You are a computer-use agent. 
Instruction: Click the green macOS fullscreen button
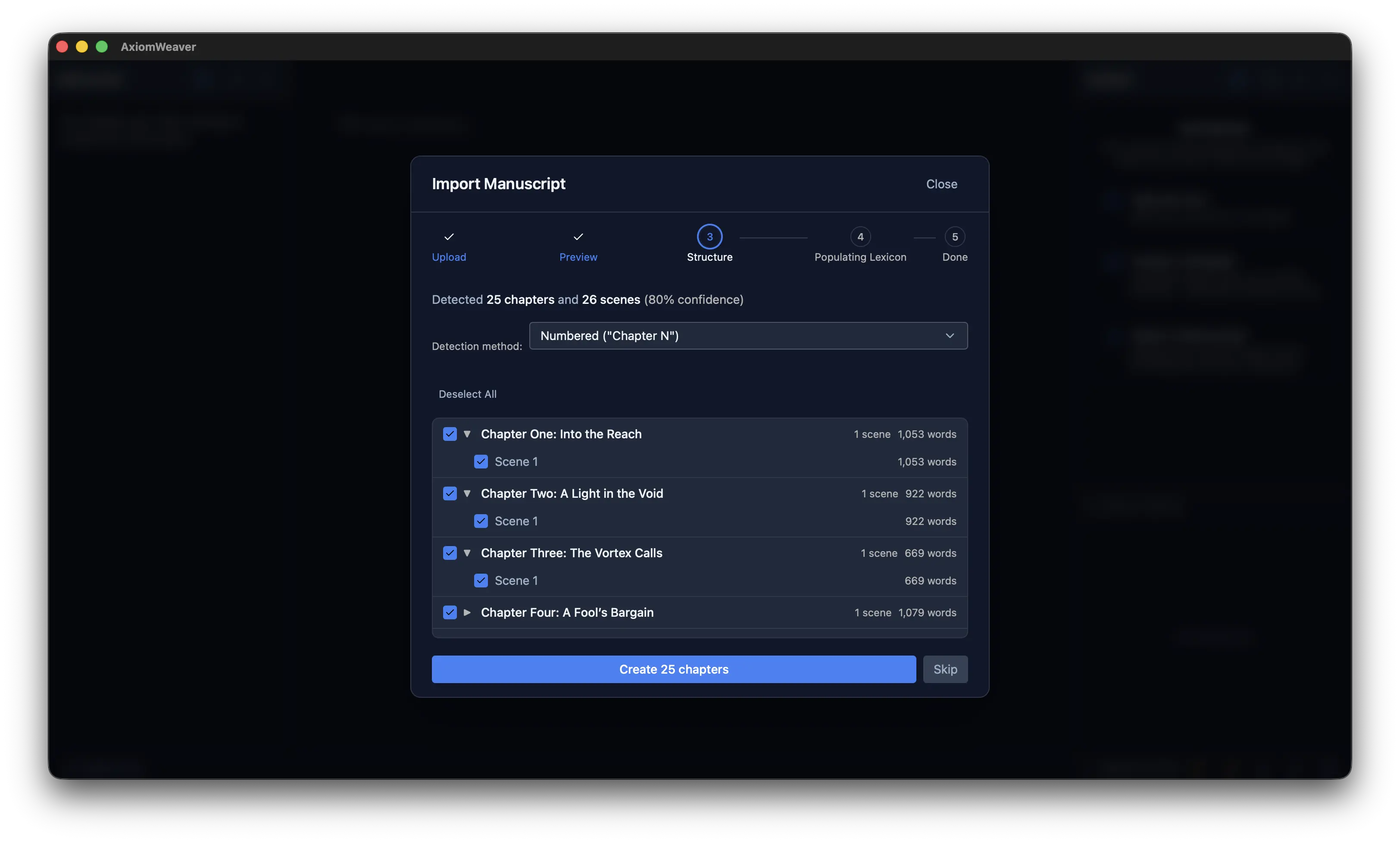coord(102,47)
